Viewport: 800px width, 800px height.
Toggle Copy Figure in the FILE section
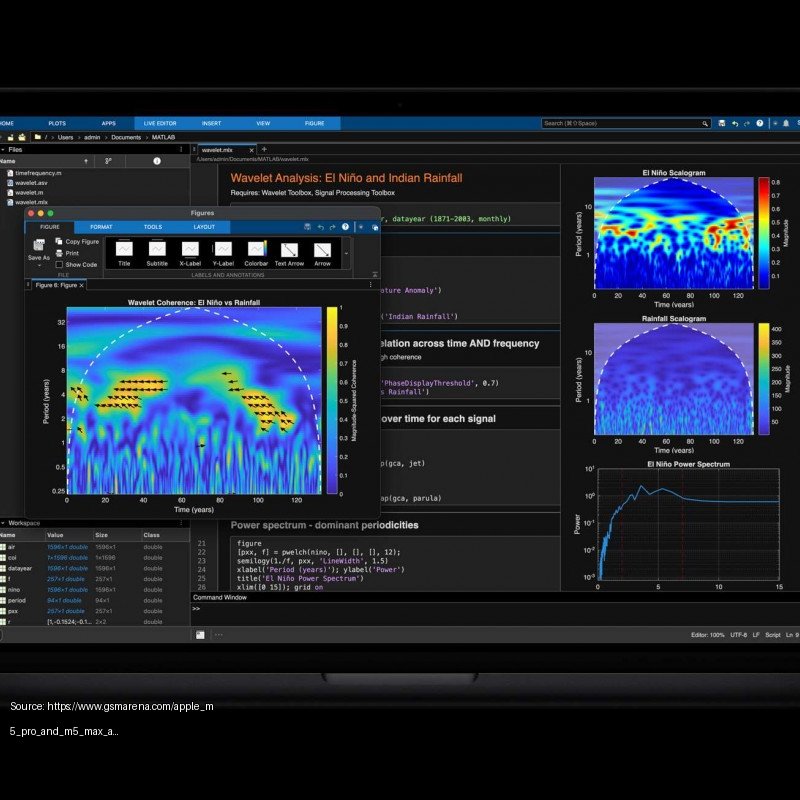coord(81,241)
